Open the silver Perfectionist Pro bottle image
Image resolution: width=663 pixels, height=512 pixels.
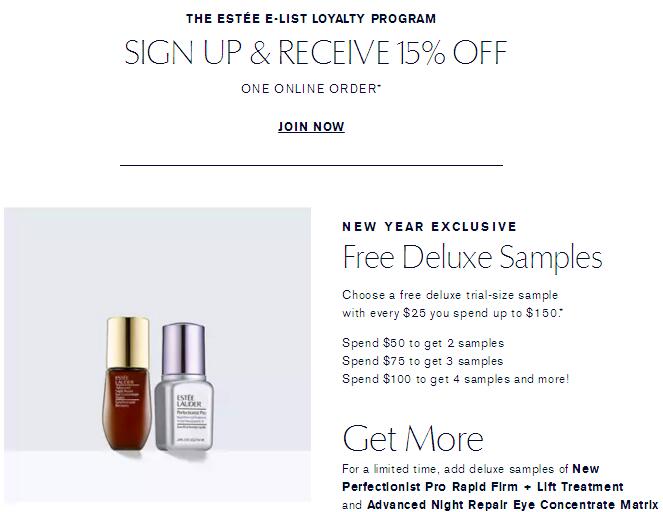tap(184, 386)
